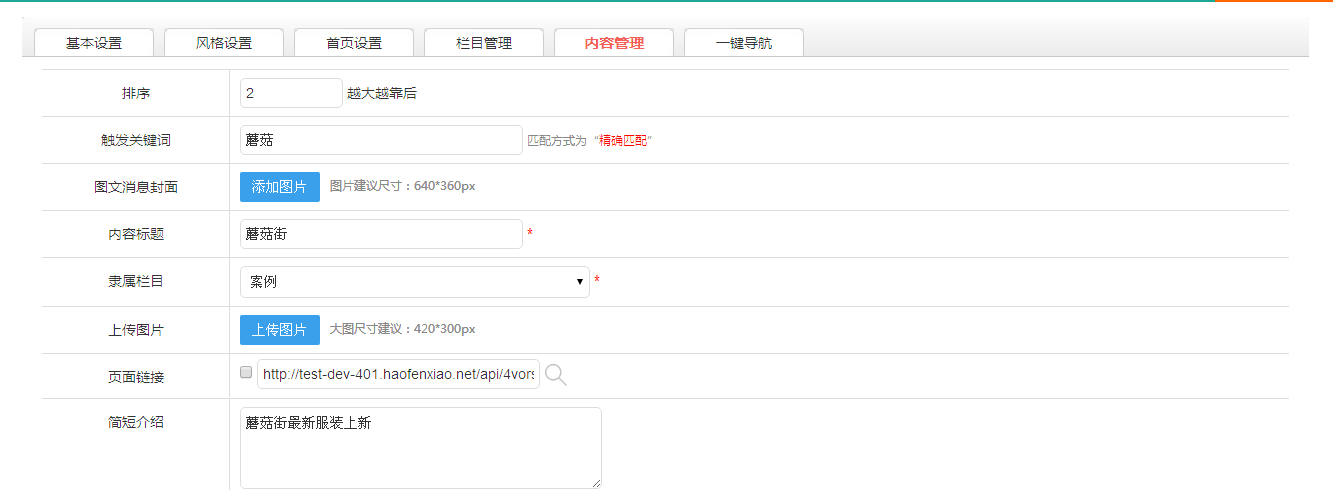Click the red 精确匹配 text
The width and height of the screenshot is (1333, 490).
pyautogui.click(x=624, y=141)
